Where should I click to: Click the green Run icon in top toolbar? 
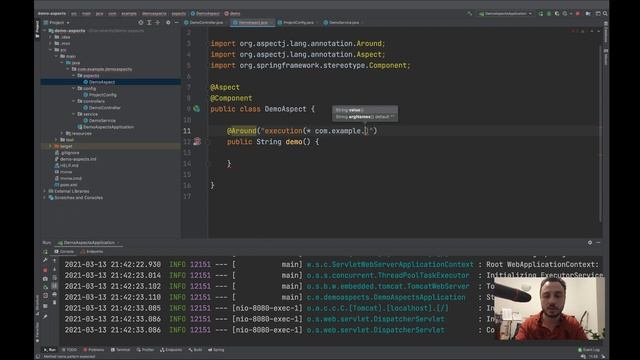540,13
